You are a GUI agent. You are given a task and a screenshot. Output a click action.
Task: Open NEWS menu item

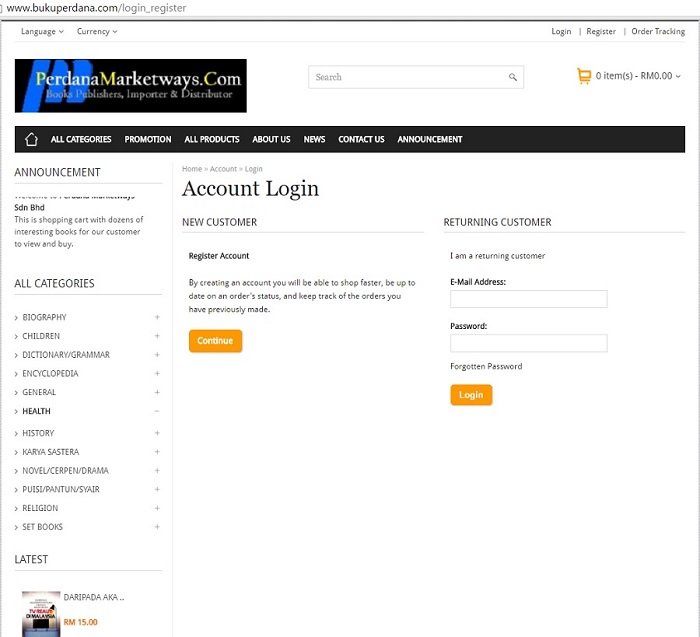click(314, 139)
